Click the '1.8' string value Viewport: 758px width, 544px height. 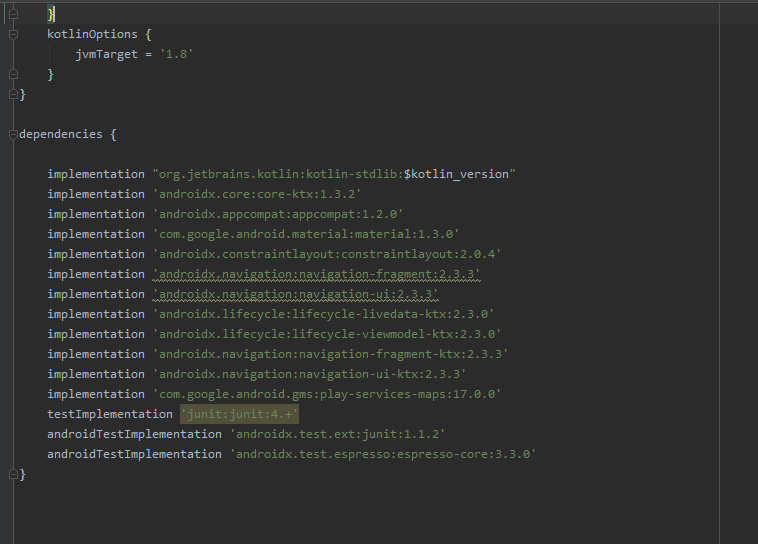point(176,54)
